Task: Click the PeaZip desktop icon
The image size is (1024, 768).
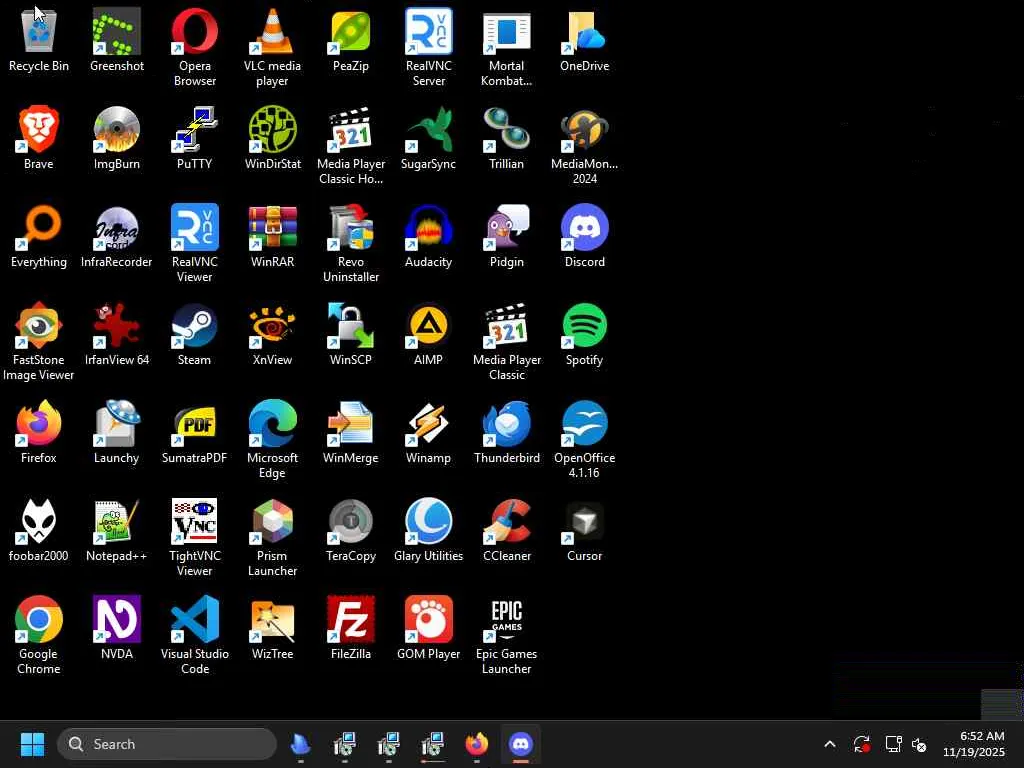Action: pos(351,31)
